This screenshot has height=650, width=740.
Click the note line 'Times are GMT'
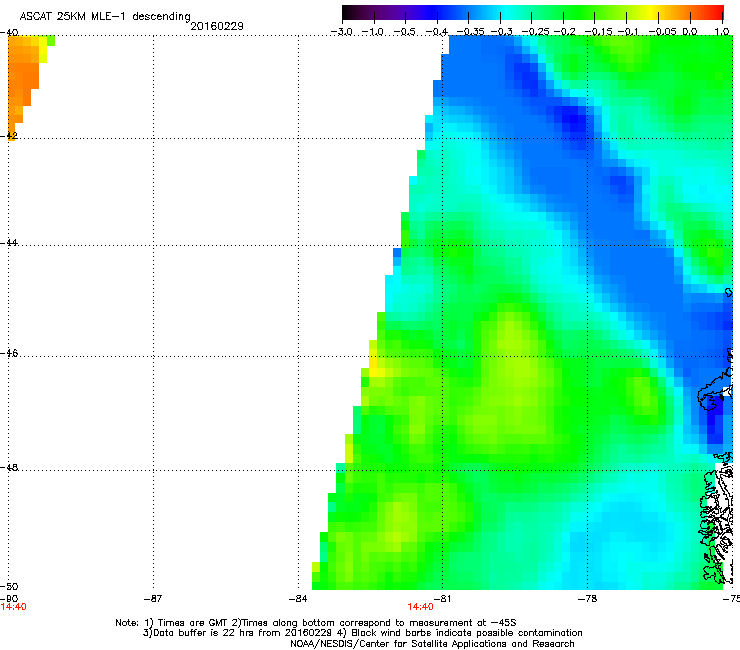(x=316, y=623)
